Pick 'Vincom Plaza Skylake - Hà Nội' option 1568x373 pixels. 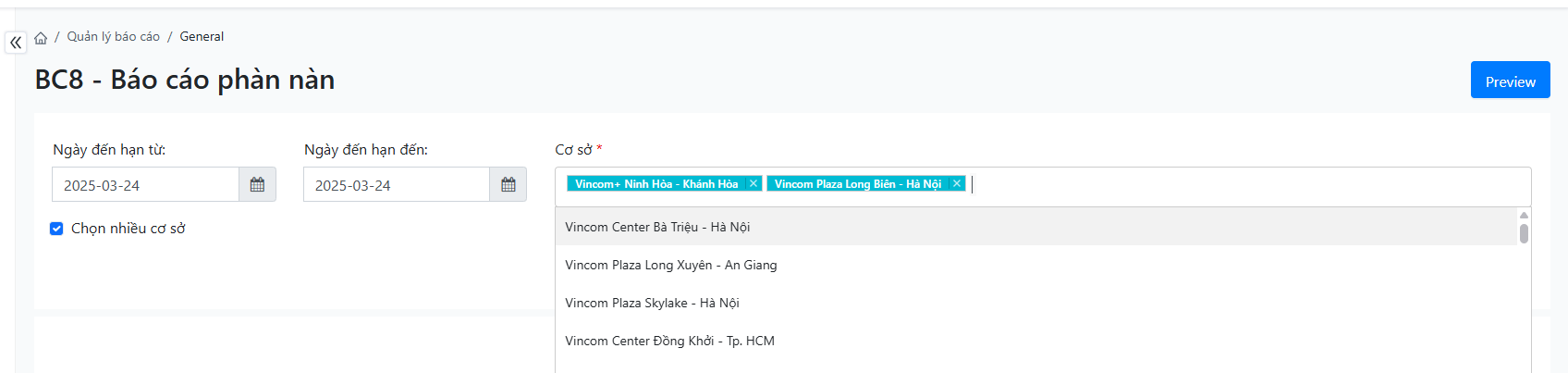click(652, 303)
